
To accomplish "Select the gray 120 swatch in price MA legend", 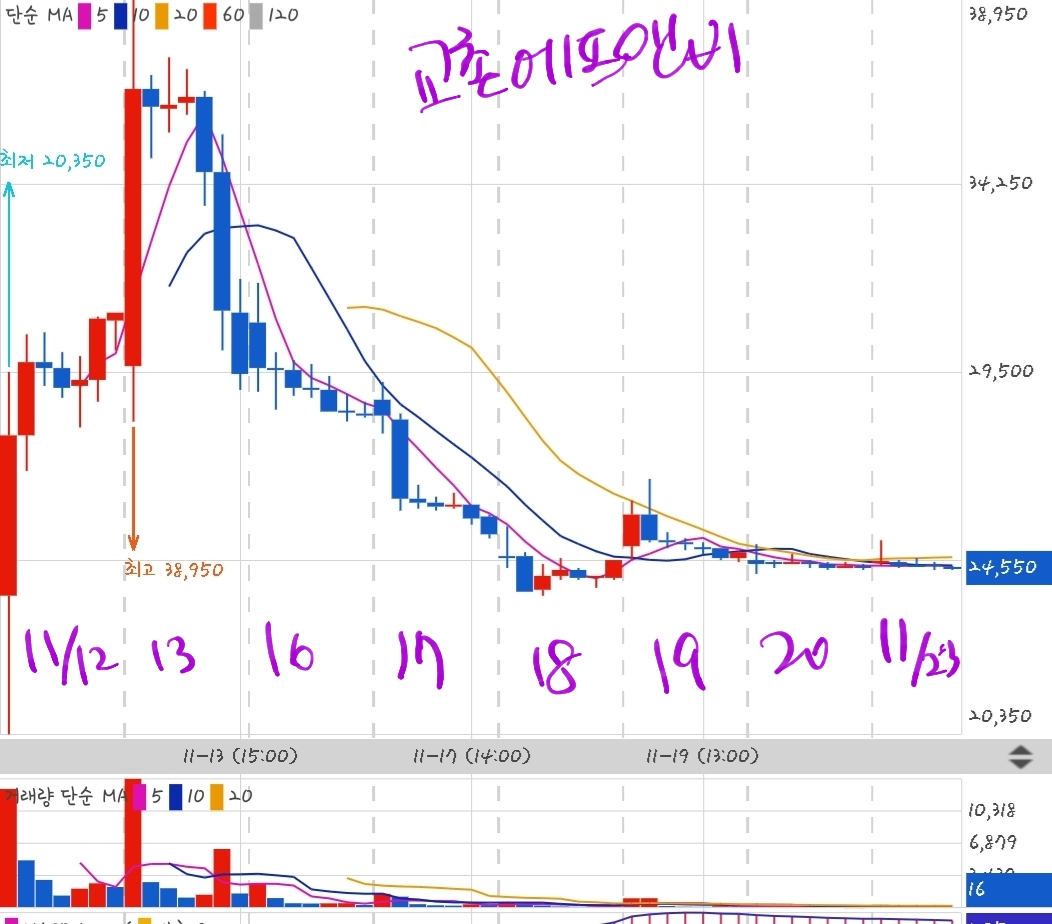I will coord(256,15).
